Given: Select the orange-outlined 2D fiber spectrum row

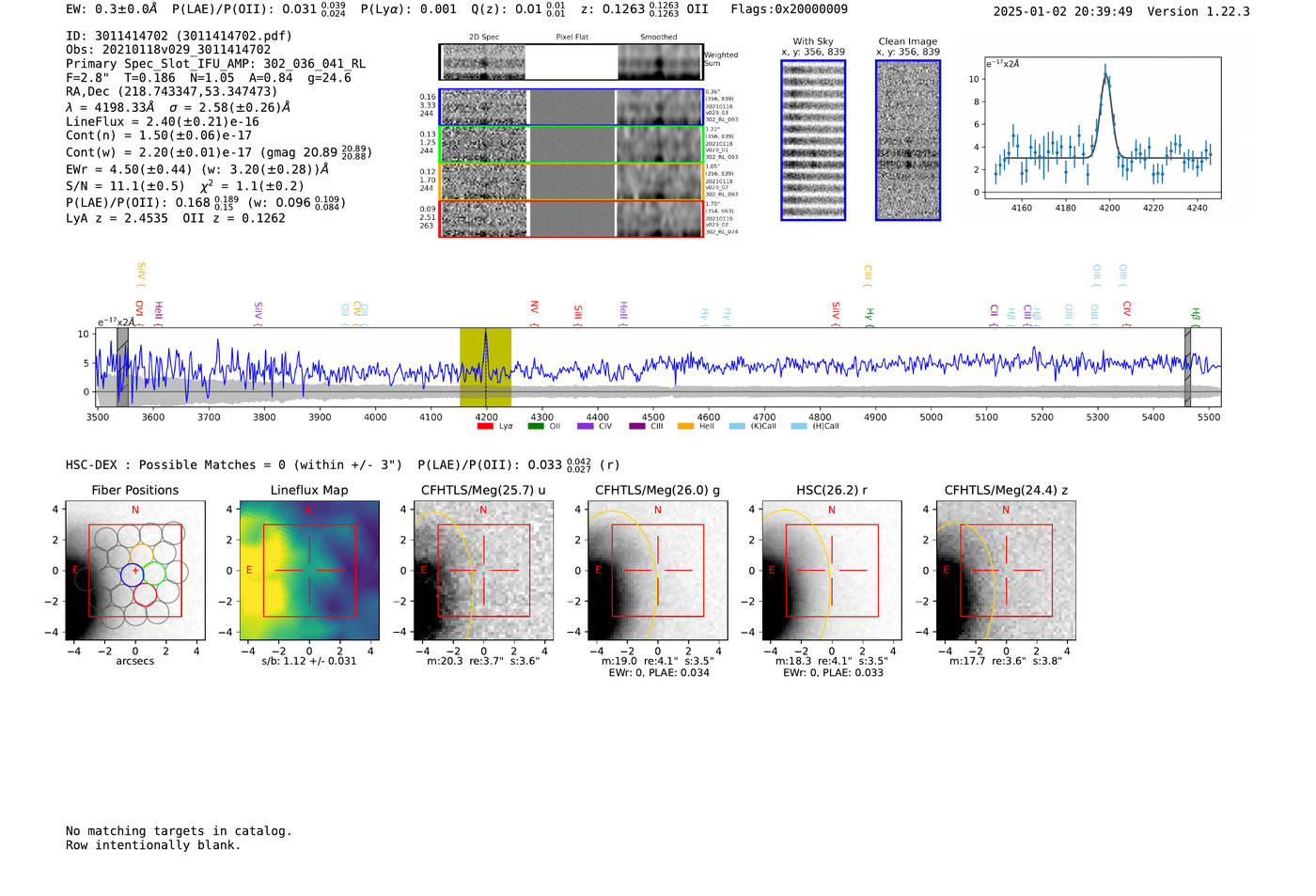Looking at the screenshot, I should [572, 181].
